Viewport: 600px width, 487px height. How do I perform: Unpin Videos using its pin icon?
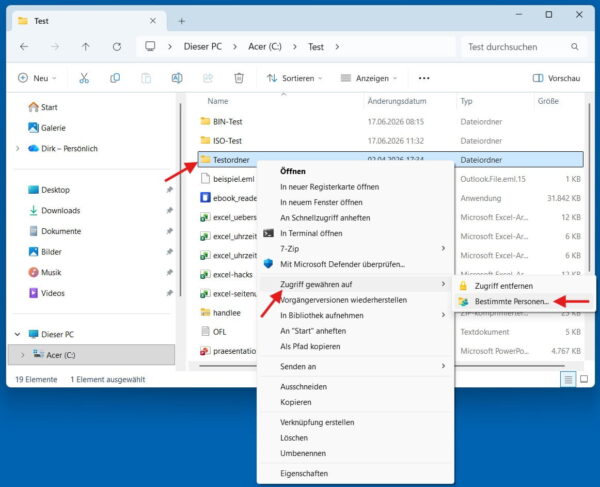coord(170,293)
